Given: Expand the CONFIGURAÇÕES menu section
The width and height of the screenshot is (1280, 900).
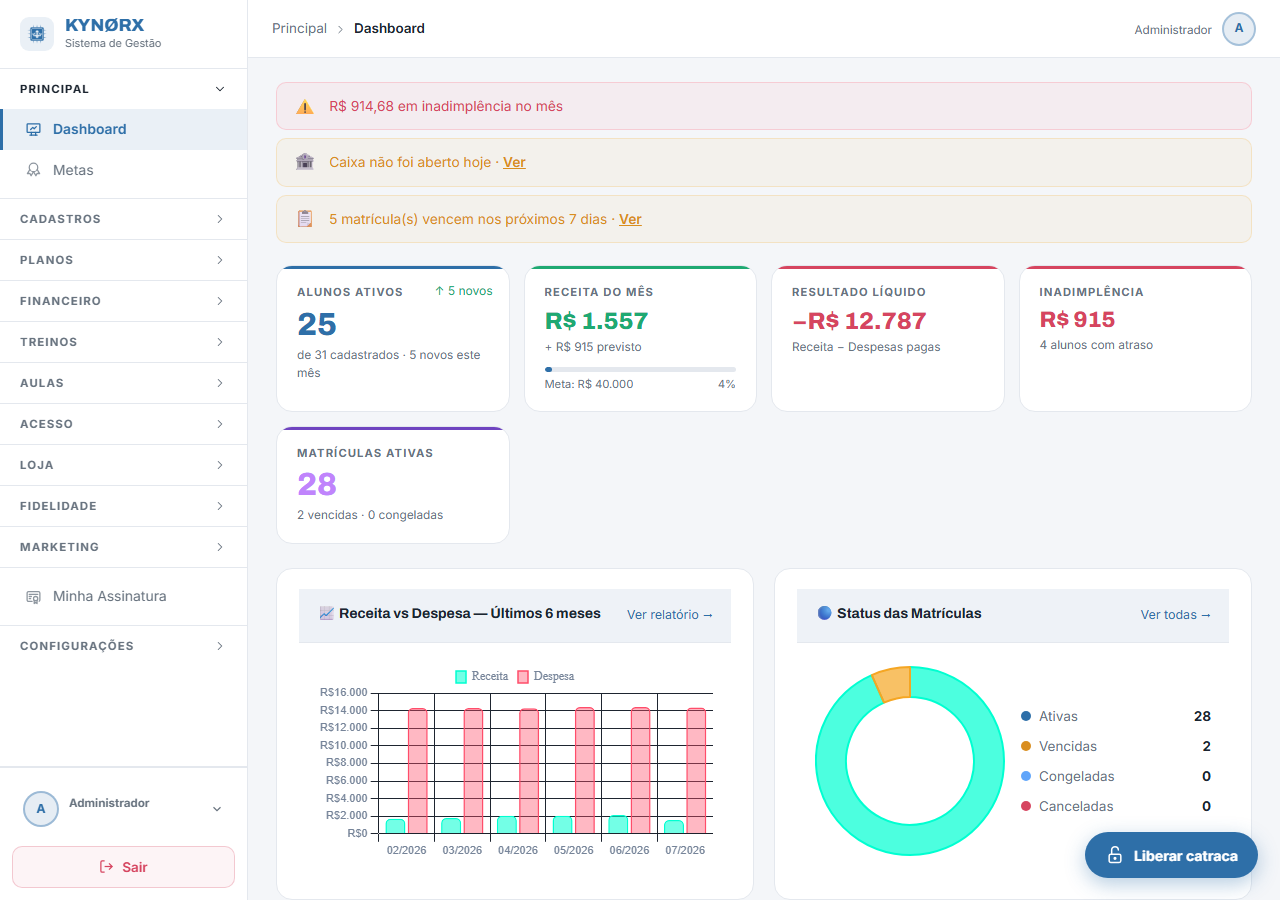Looking at the screenshot, I should [123, 646].
